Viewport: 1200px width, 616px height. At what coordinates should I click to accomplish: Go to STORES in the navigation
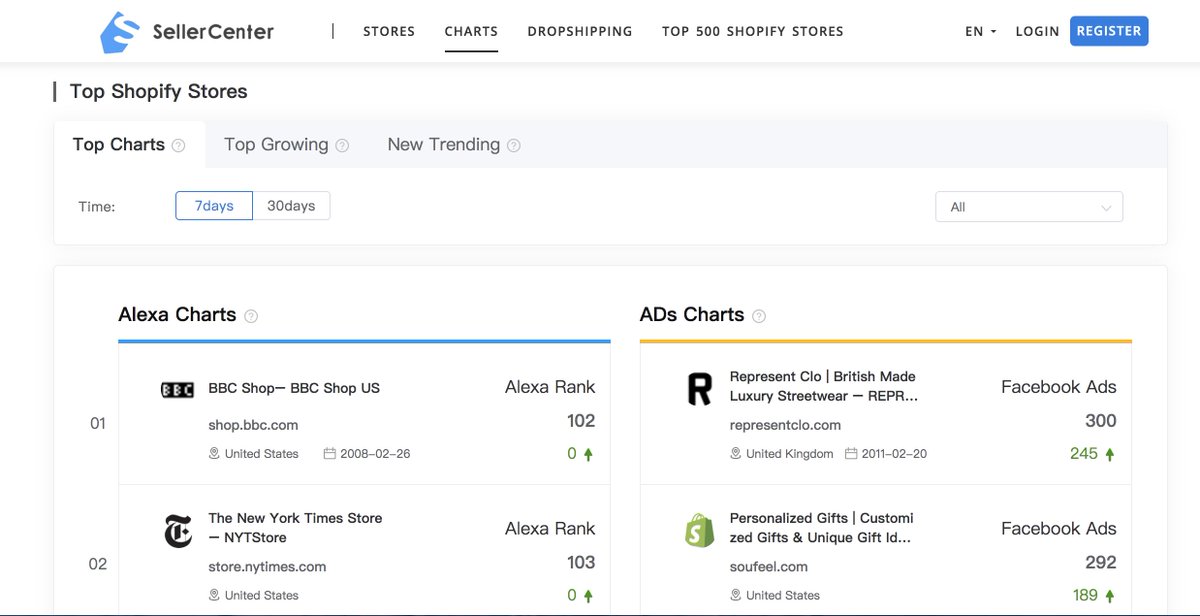[389, 31]
